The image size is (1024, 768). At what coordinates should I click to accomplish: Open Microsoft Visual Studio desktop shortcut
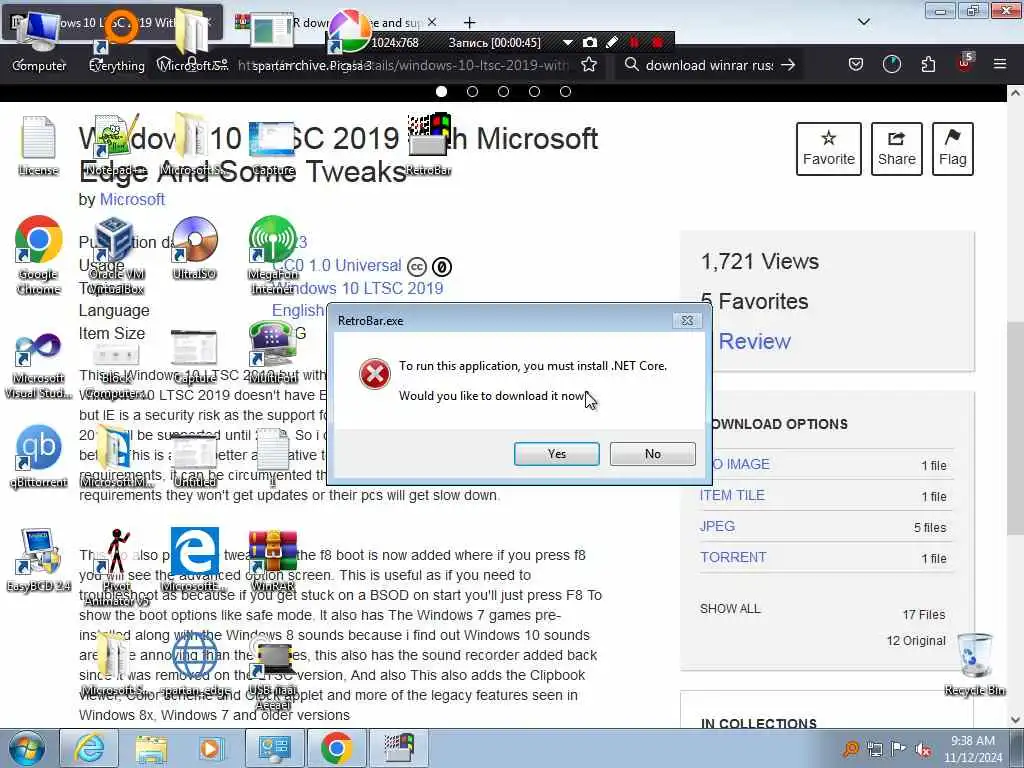39,366
